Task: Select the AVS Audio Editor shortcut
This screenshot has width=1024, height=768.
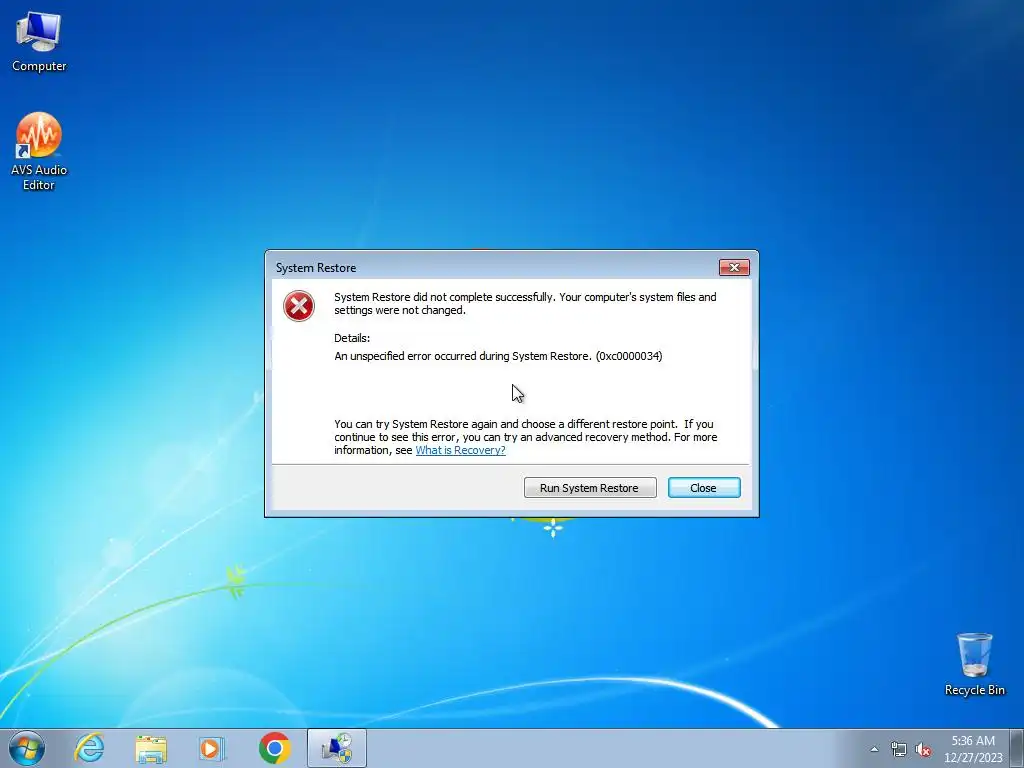Action: click(39, 152)
